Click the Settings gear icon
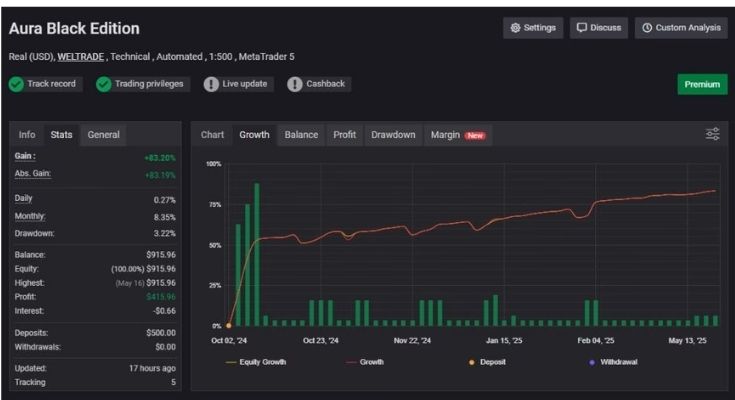This screenshot has height=400, width=735. tap(516, 28)
